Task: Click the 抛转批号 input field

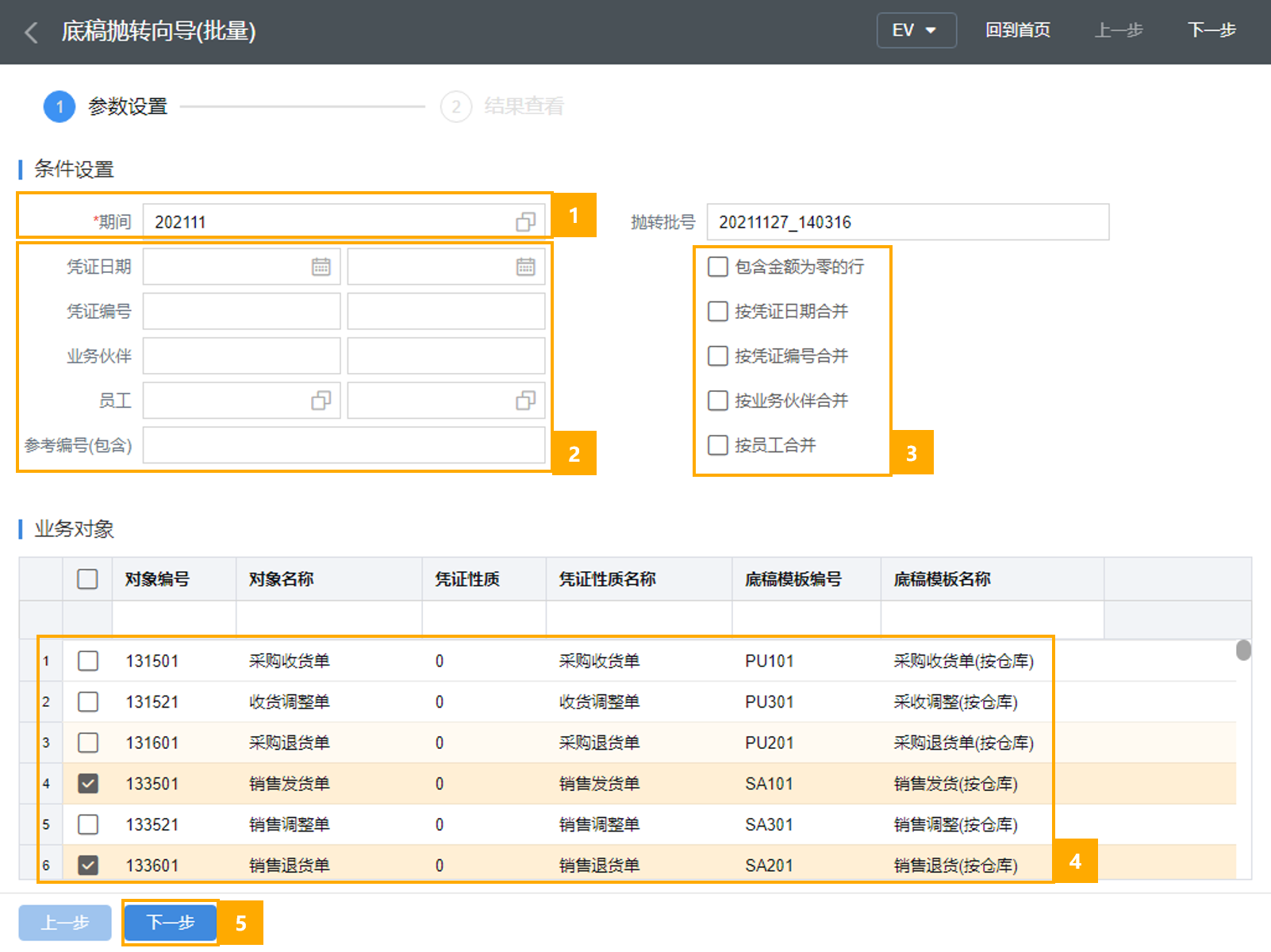Action: coord(908,222)
